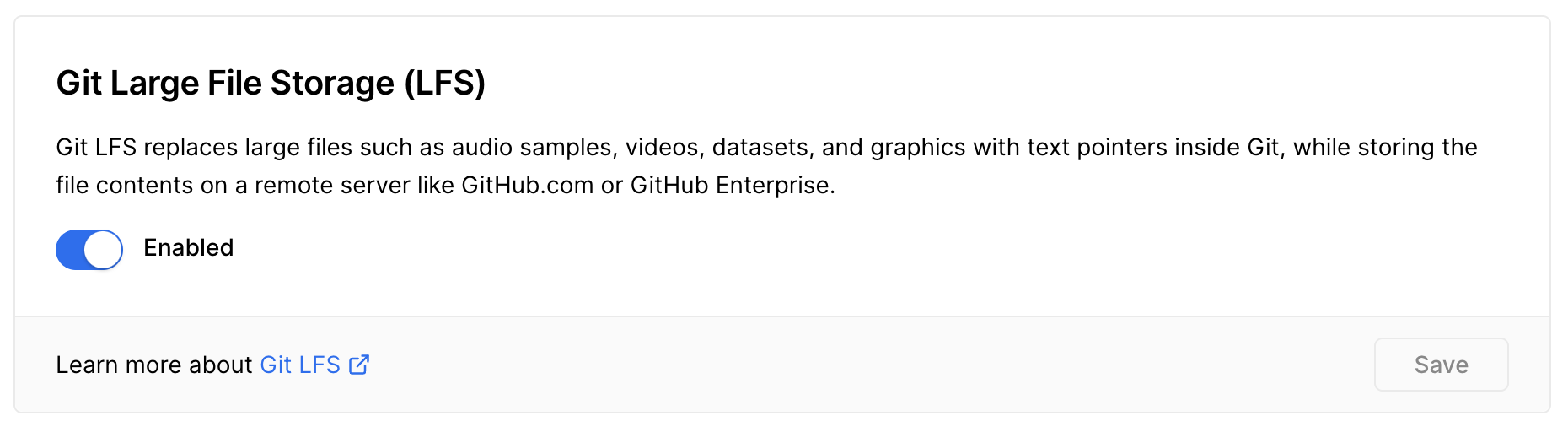Click the external link arrow icon
Image resolution: width=1568 pixels, height=427 pixels.
click(359, 365)
